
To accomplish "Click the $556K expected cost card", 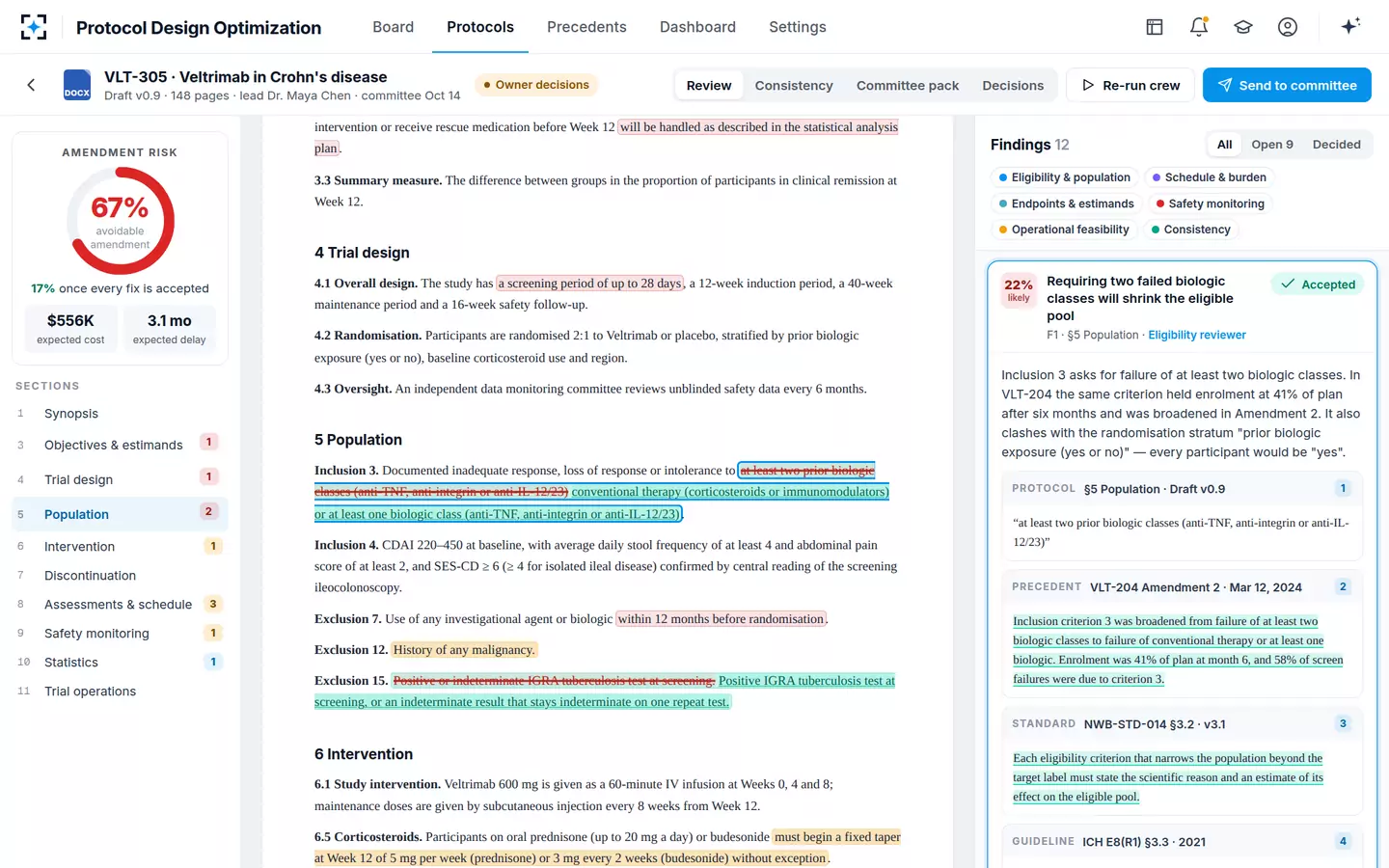I will point(70,329).
